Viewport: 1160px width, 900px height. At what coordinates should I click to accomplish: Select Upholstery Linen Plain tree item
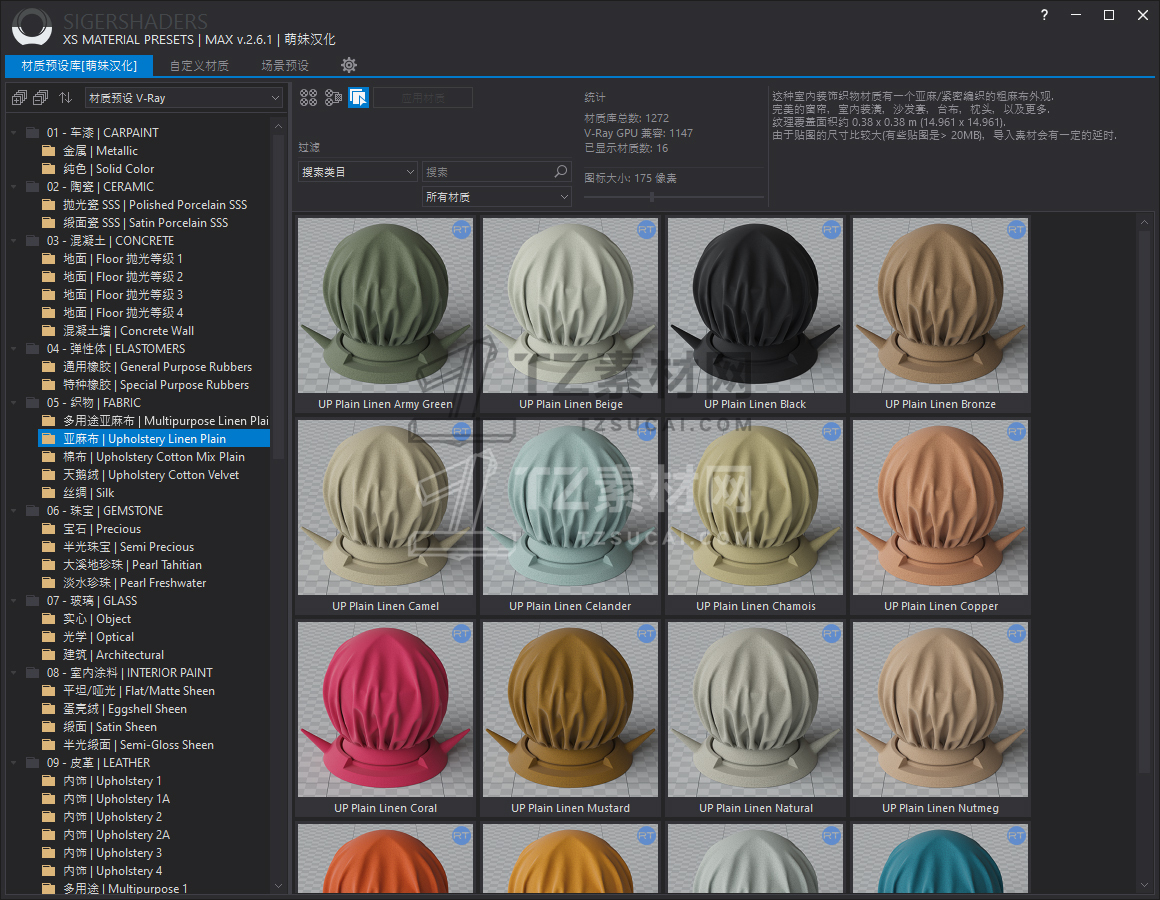[x=154, y=439]
